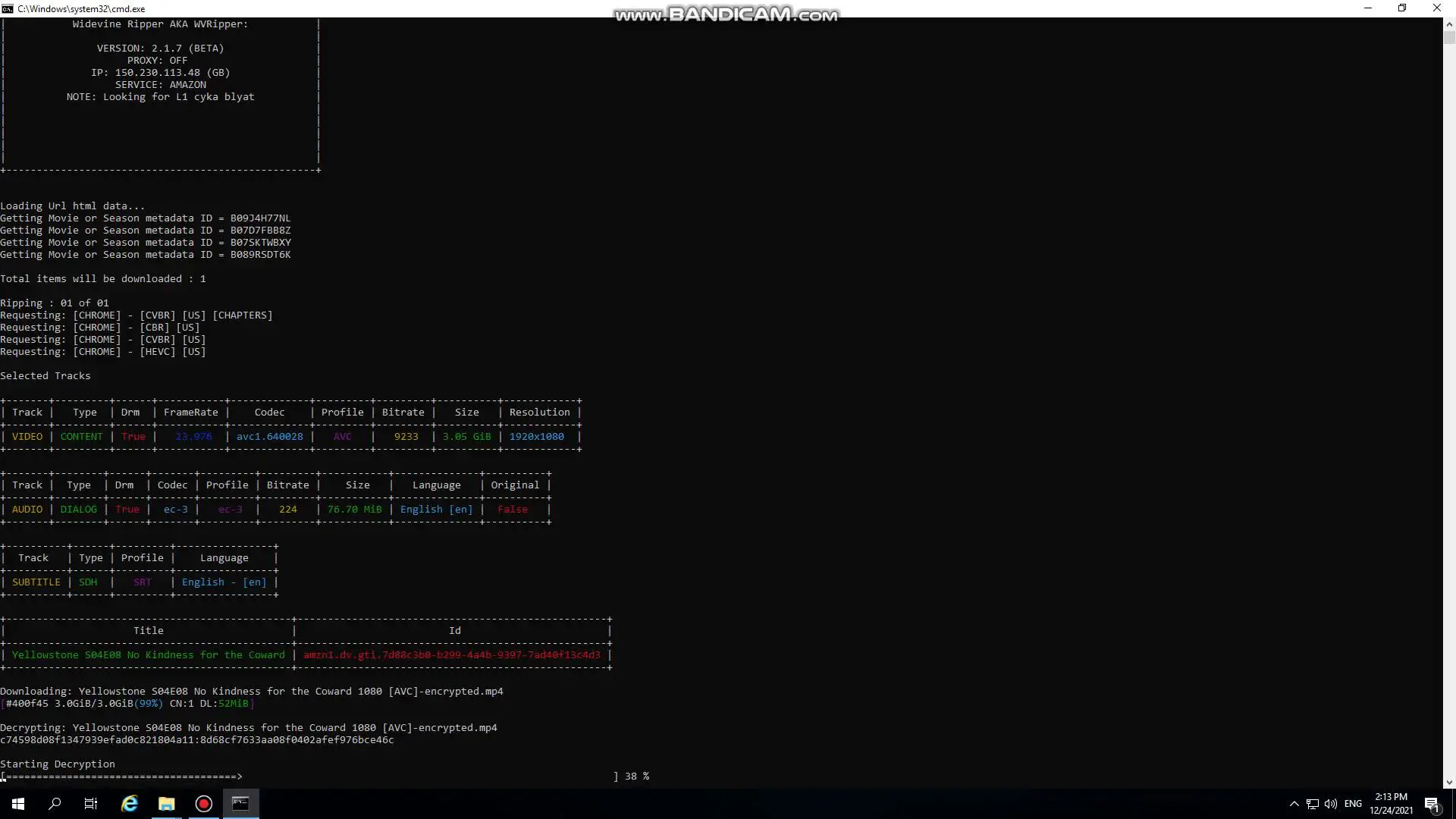Image resolution: width=1456 pixels, height=819 pixels.
Task: Open the clock and date flyout
Action: coord(1391,804)
